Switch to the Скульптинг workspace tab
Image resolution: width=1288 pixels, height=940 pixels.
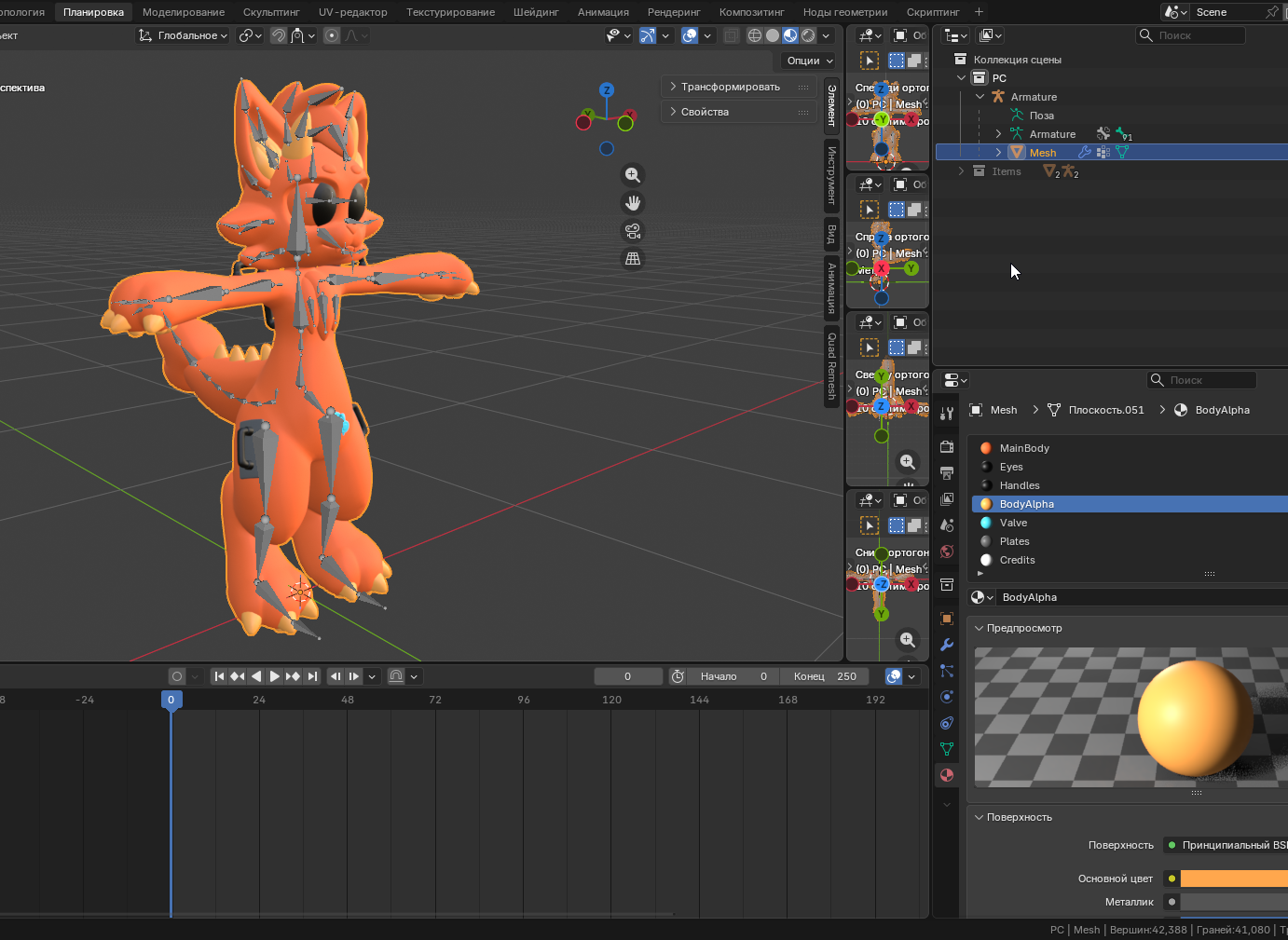pyautogui.click(x=271, y=12)
